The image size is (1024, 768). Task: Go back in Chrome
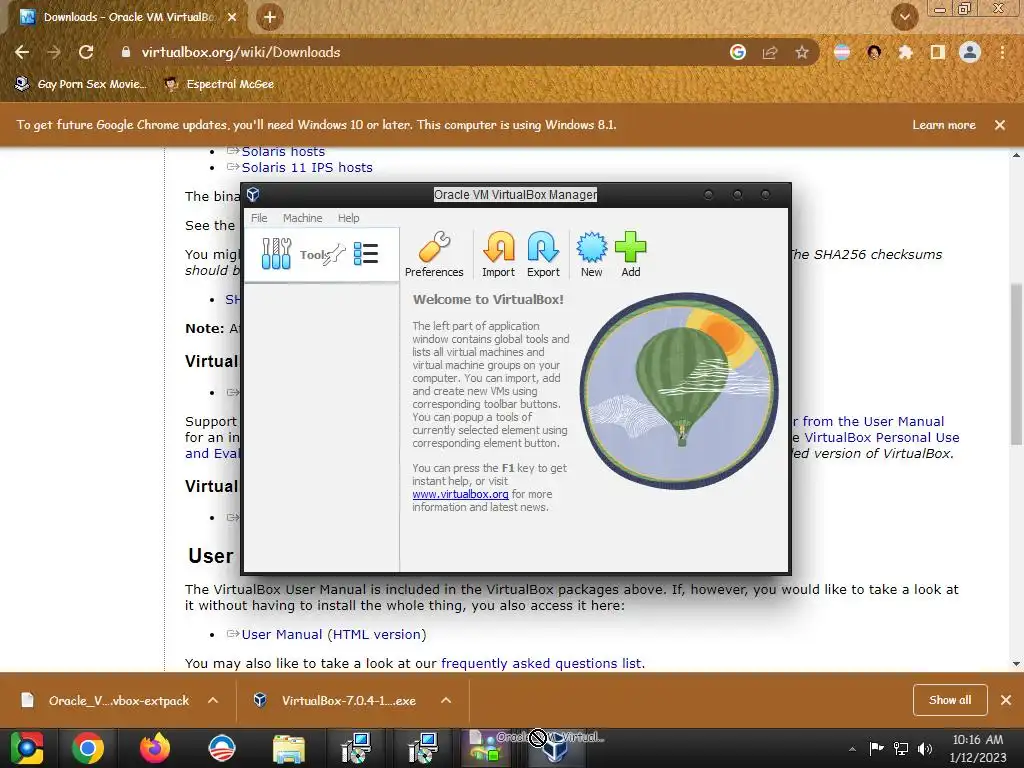coord(22,52)
